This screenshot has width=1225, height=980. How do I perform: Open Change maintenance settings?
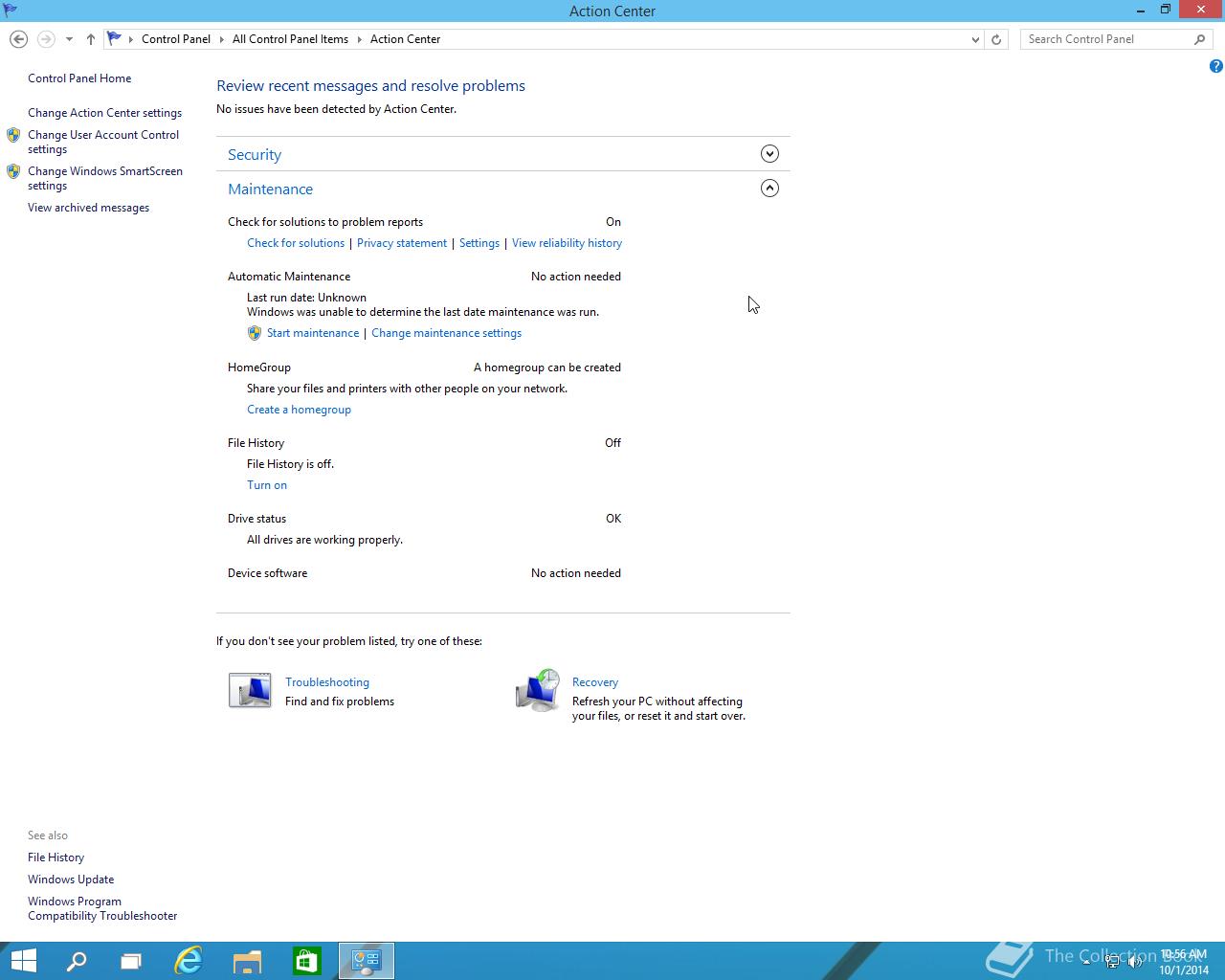(x=446, y=333)
